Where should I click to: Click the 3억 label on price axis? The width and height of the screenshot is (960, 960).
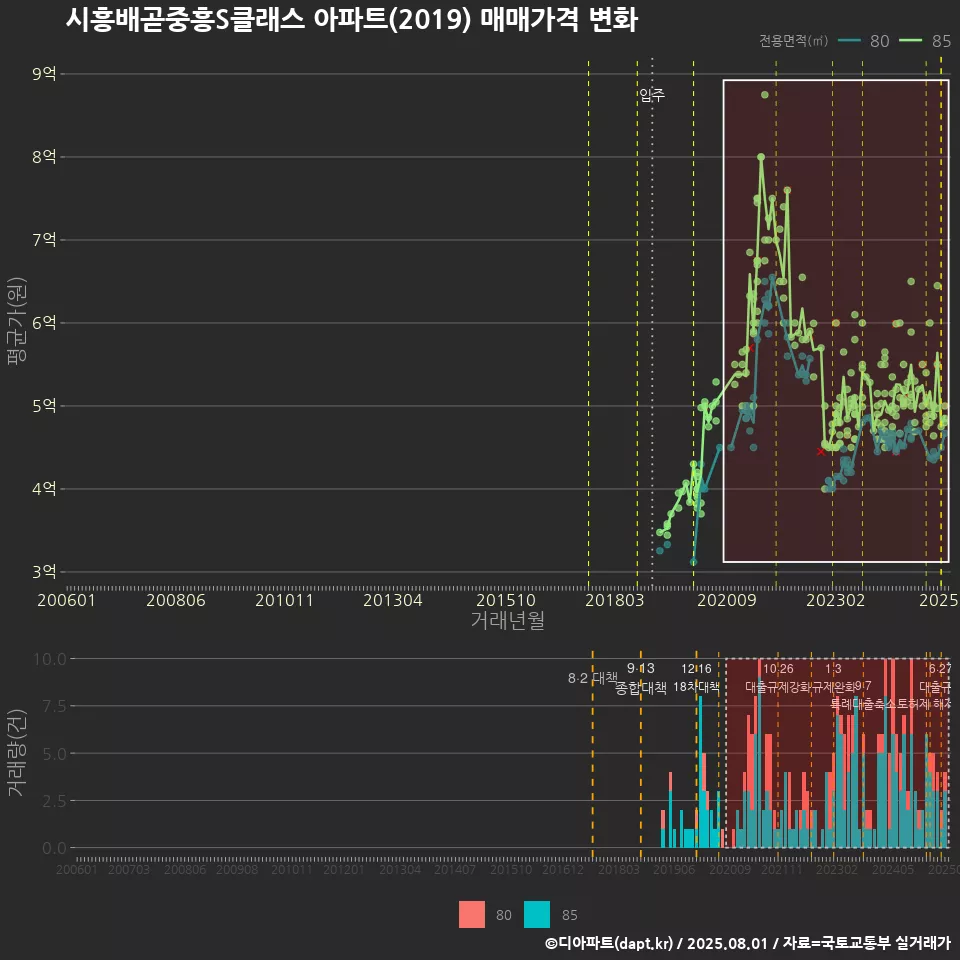[x=44, y=572]
